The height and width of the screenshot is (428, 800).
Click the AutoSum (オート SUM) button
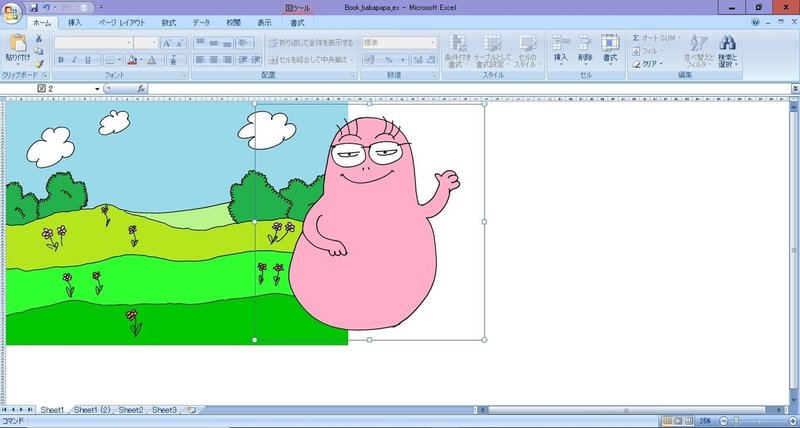click(x=656, y=38)
